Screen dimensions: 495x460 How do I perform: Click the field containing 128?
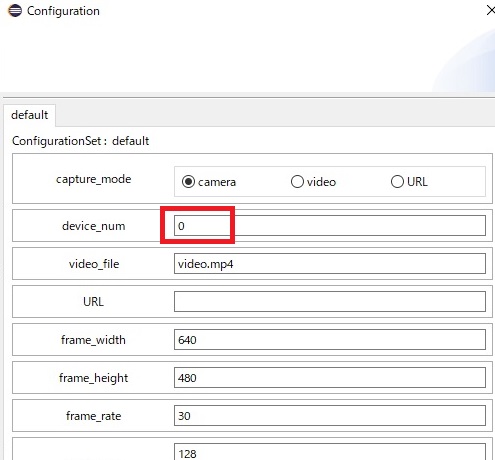point(330,452)
